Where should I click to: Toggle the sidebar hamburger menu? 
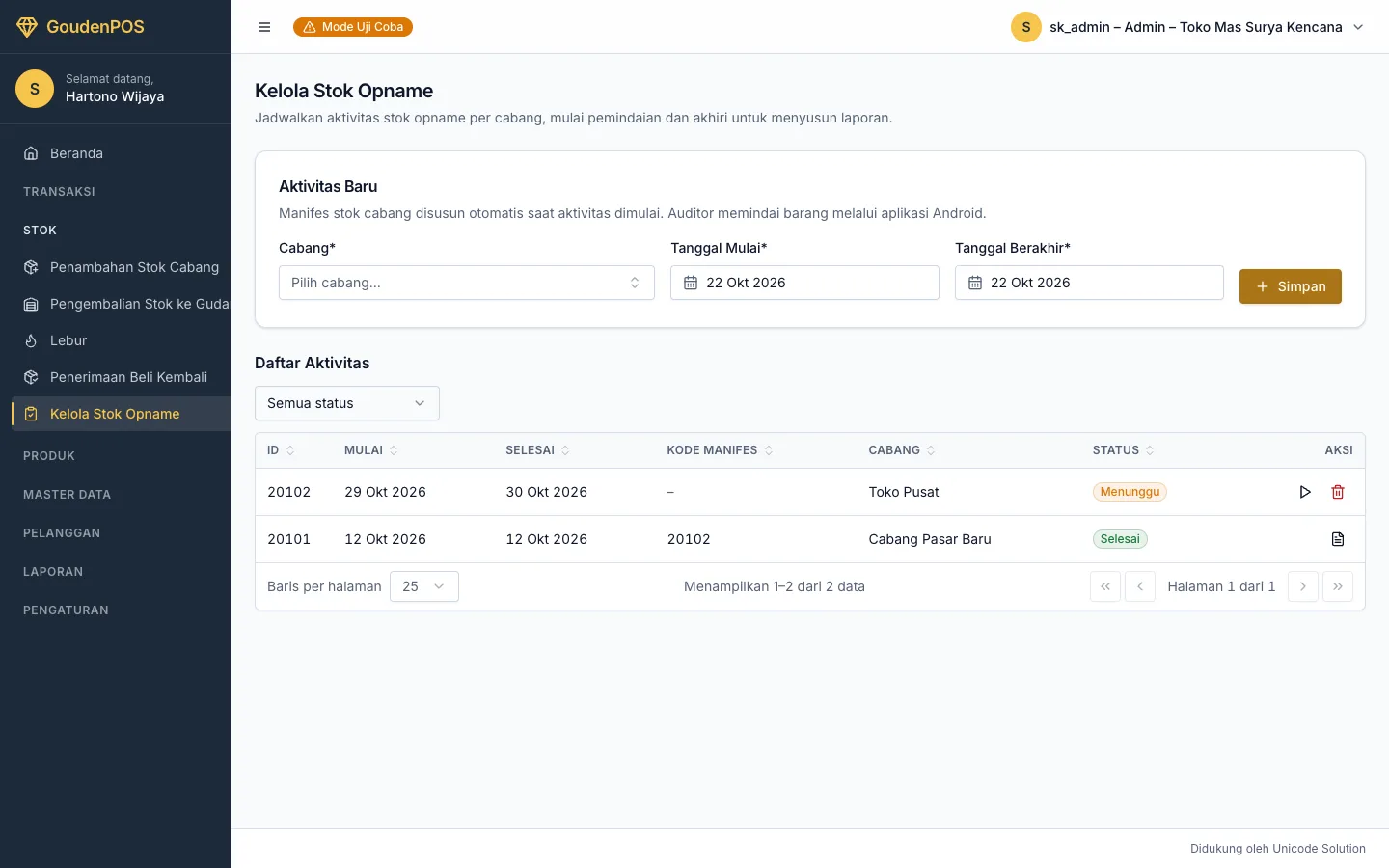click(264, 27)
